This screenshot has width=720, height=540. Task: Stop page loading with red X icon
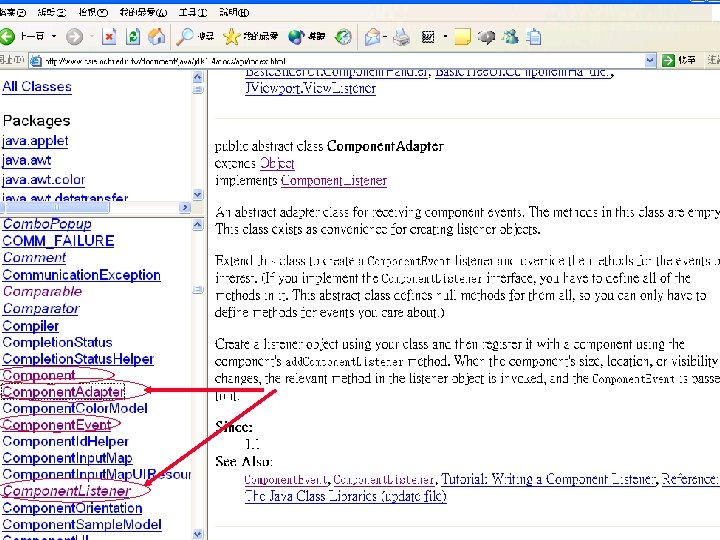pos(109,36)
